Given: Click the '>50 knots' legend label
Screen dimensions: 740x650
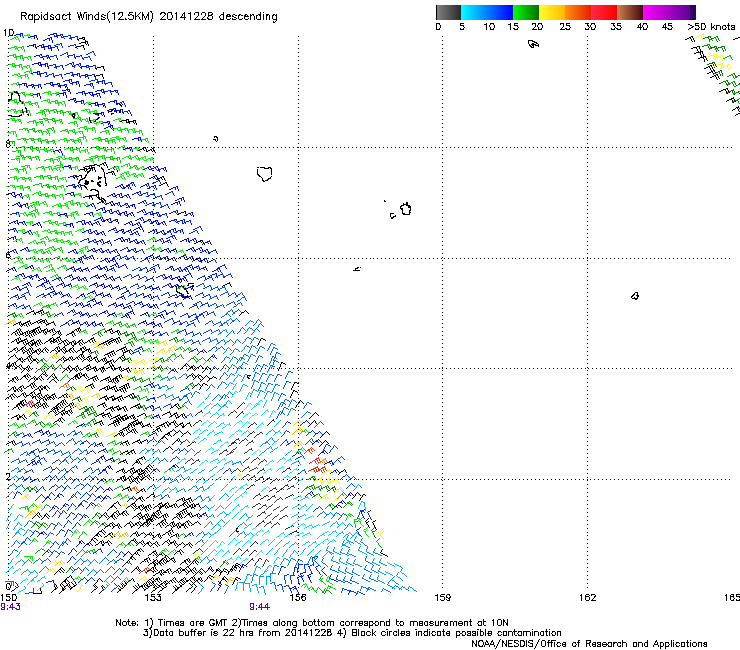Looking at the screenshot, I should (711, 27).
